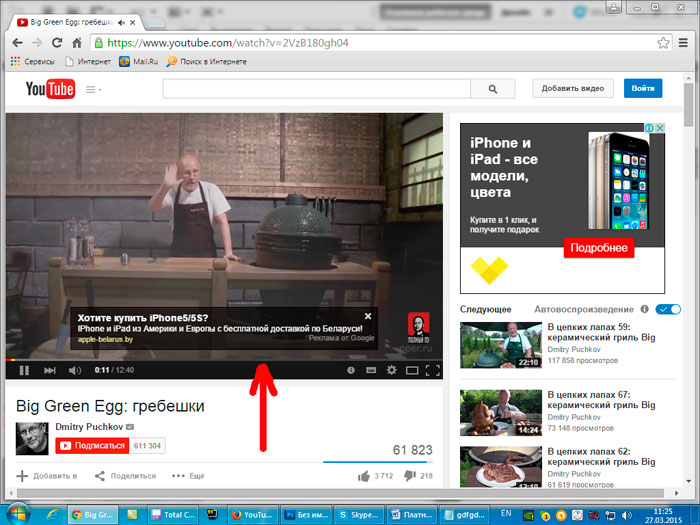
Task: Click the annotations info icon in player
Action: click(351, 370)
